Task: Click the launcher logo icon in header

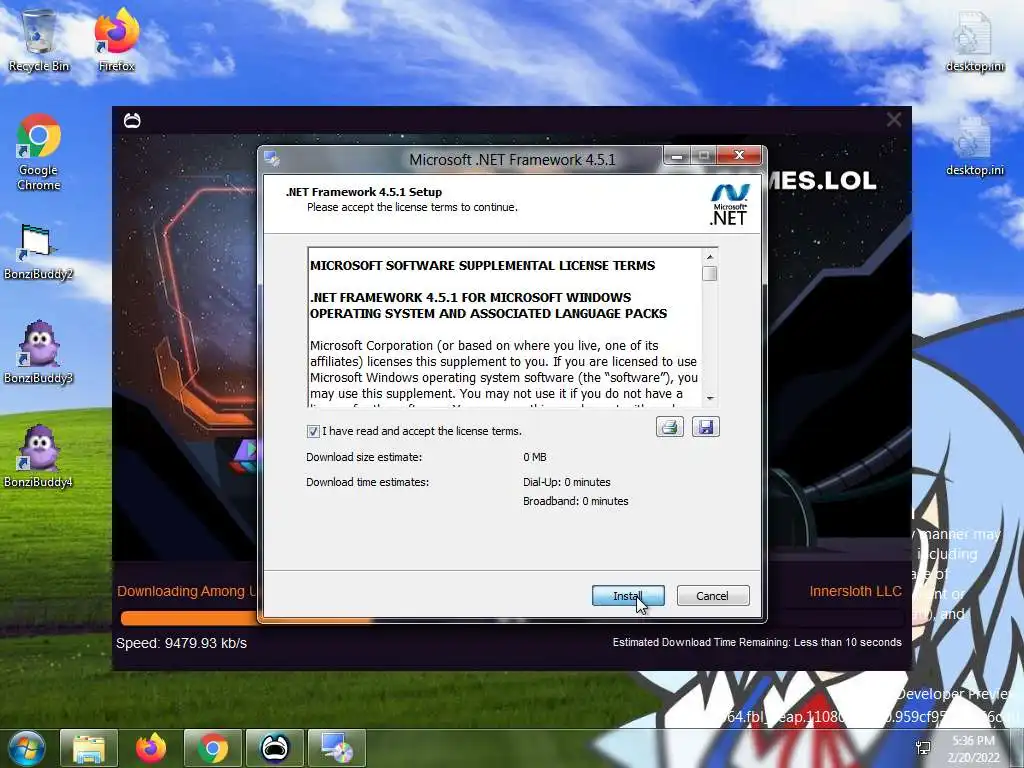Action: point(132,120)
